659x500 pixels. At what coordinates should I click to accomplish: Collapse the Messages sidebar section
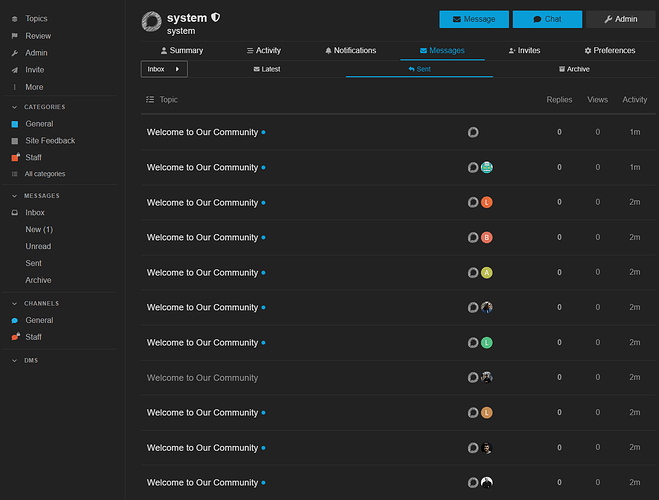pos(36,196)
